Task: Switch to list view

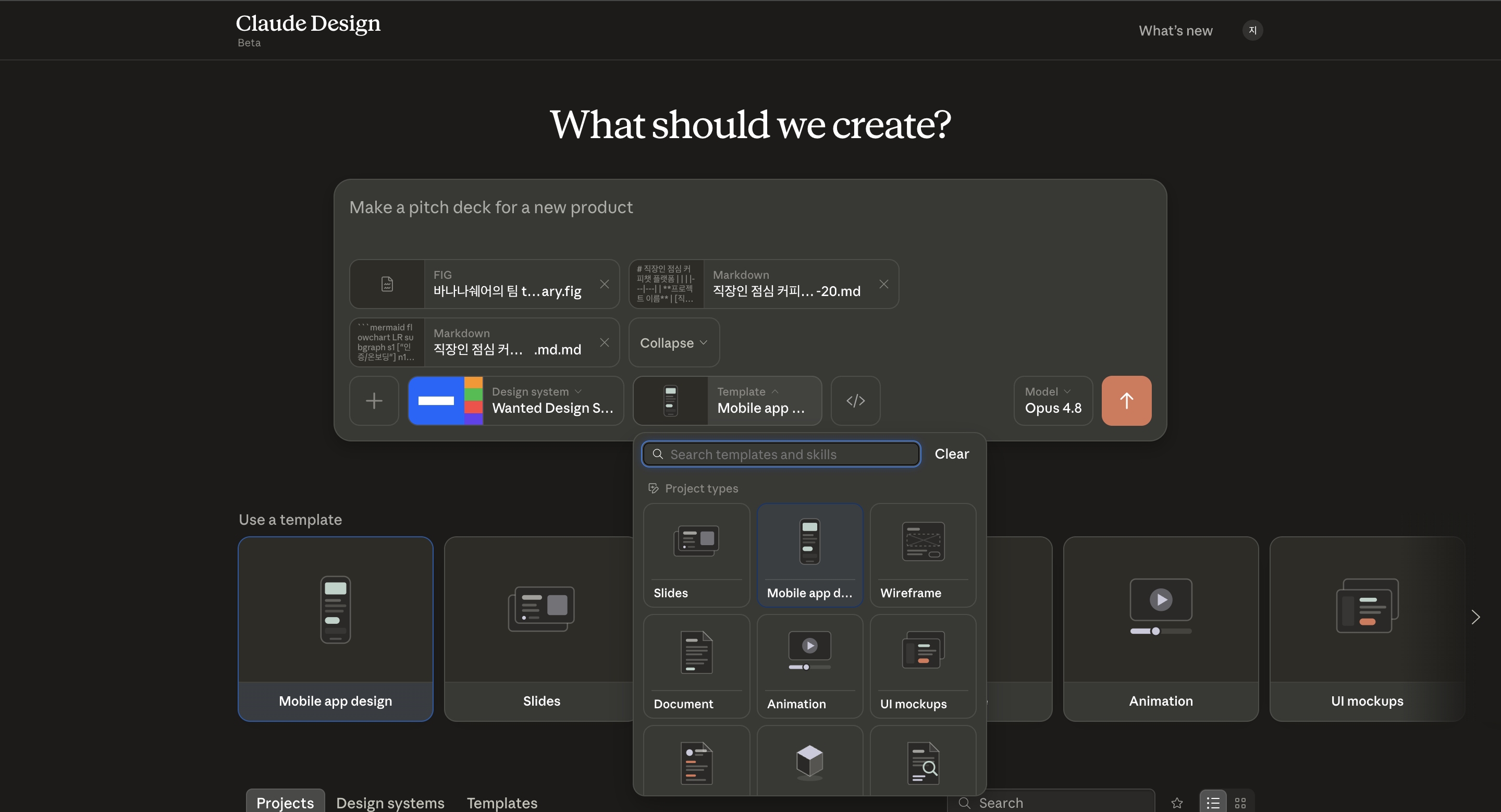Action: pyautogui.click(x=1213, y=803)
